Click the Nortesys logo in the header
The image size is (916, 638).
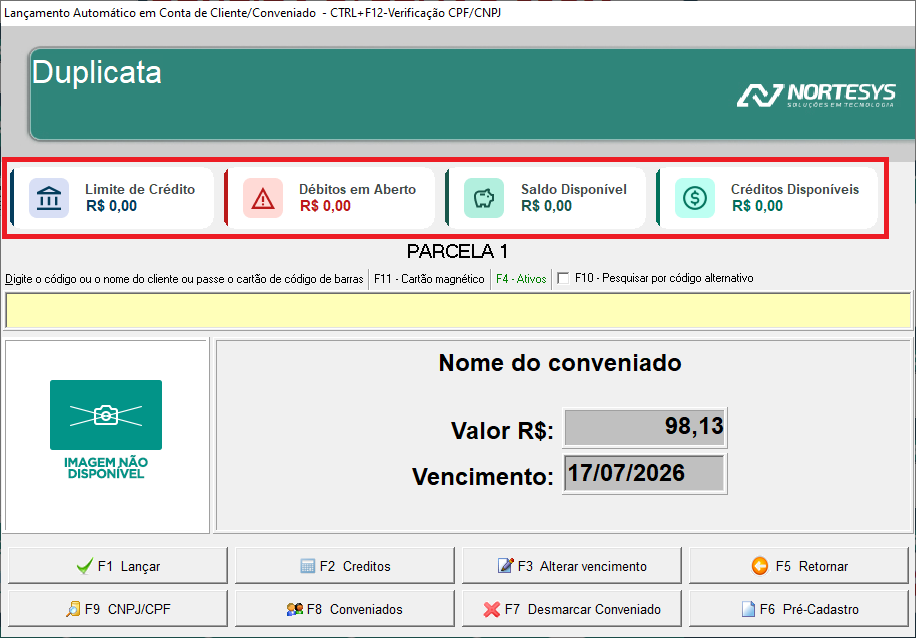pos(816,95)
